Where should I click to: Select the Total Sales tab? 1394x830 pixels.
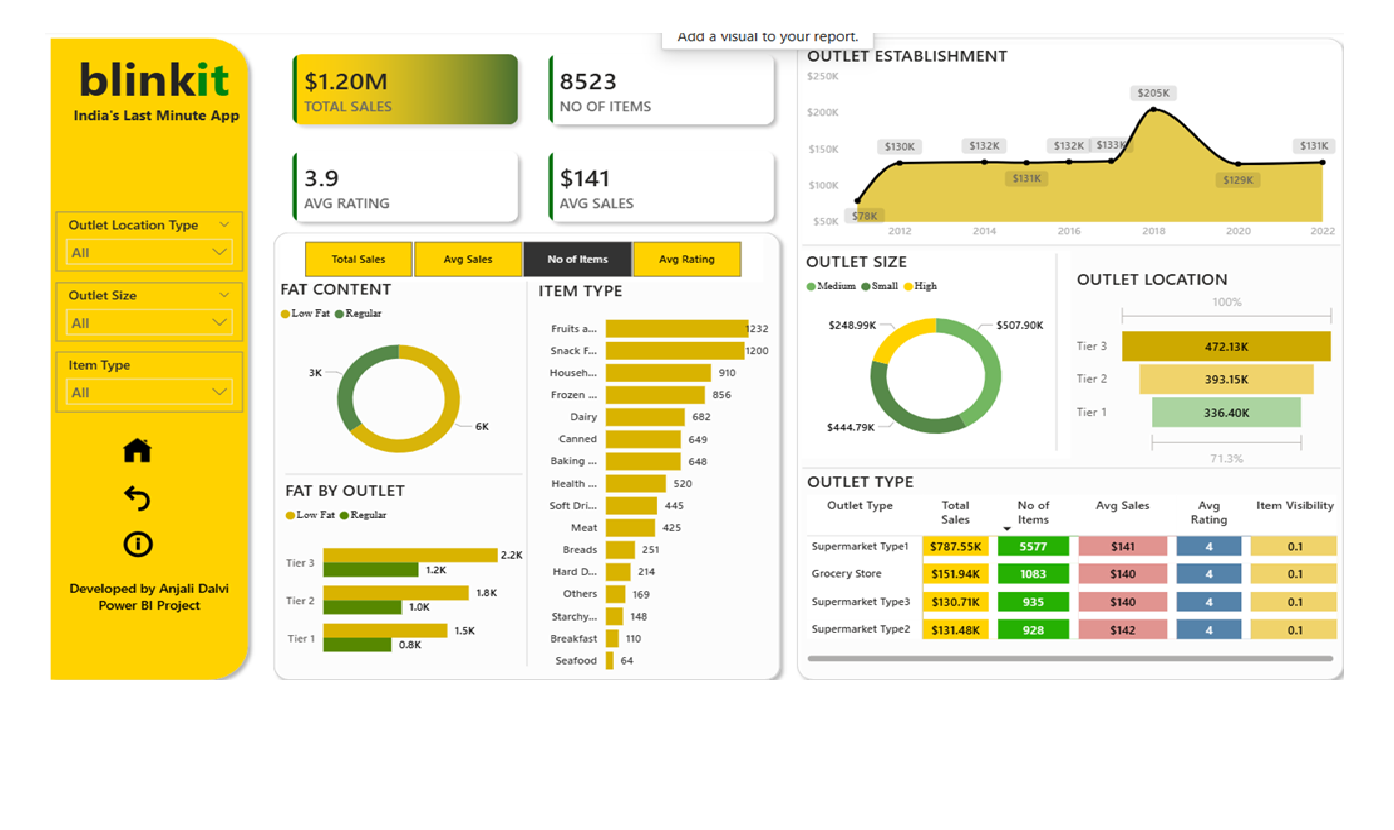358,259
